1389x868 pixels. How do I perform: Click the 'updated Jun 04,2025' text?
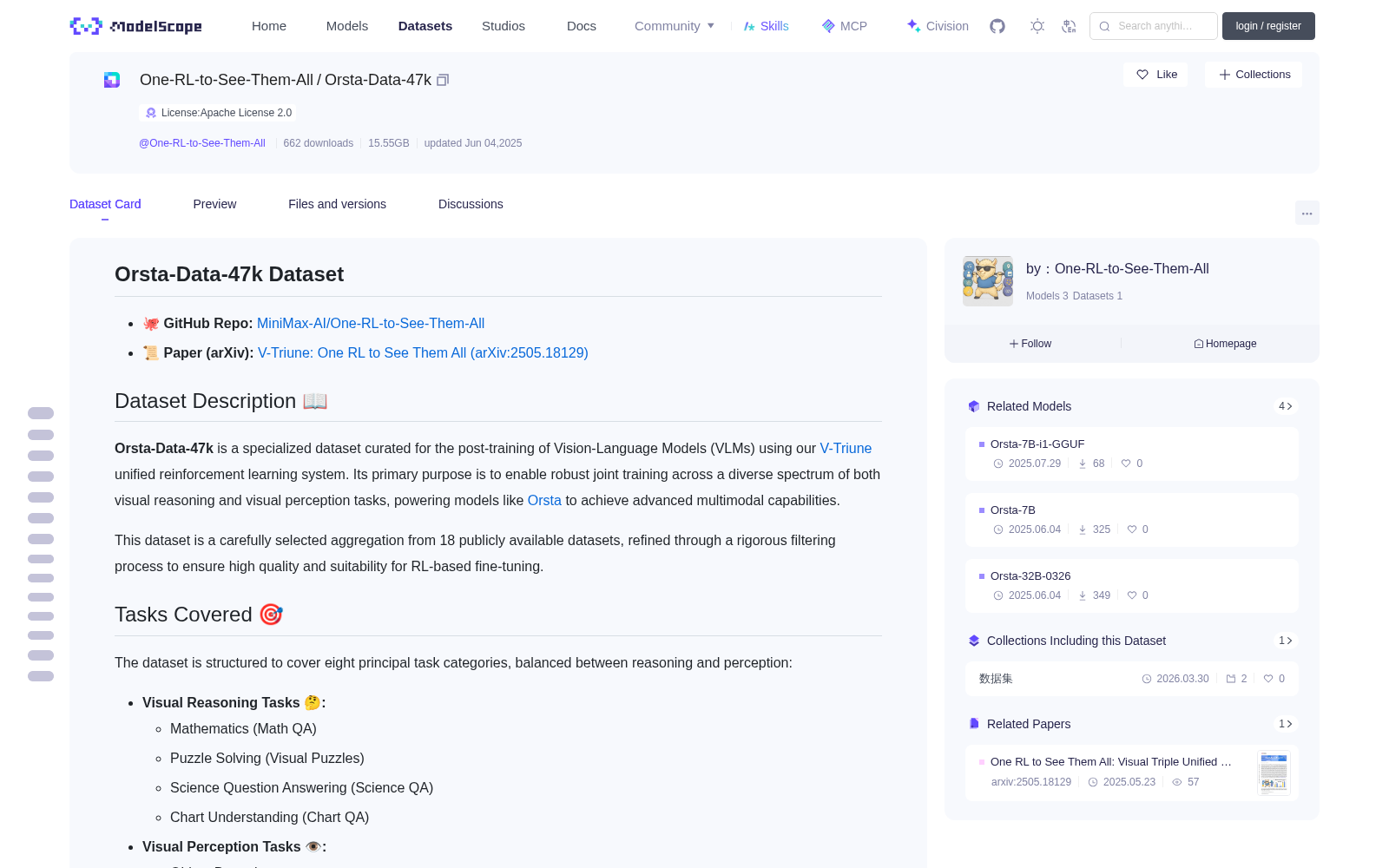click(x=473, y=143)
